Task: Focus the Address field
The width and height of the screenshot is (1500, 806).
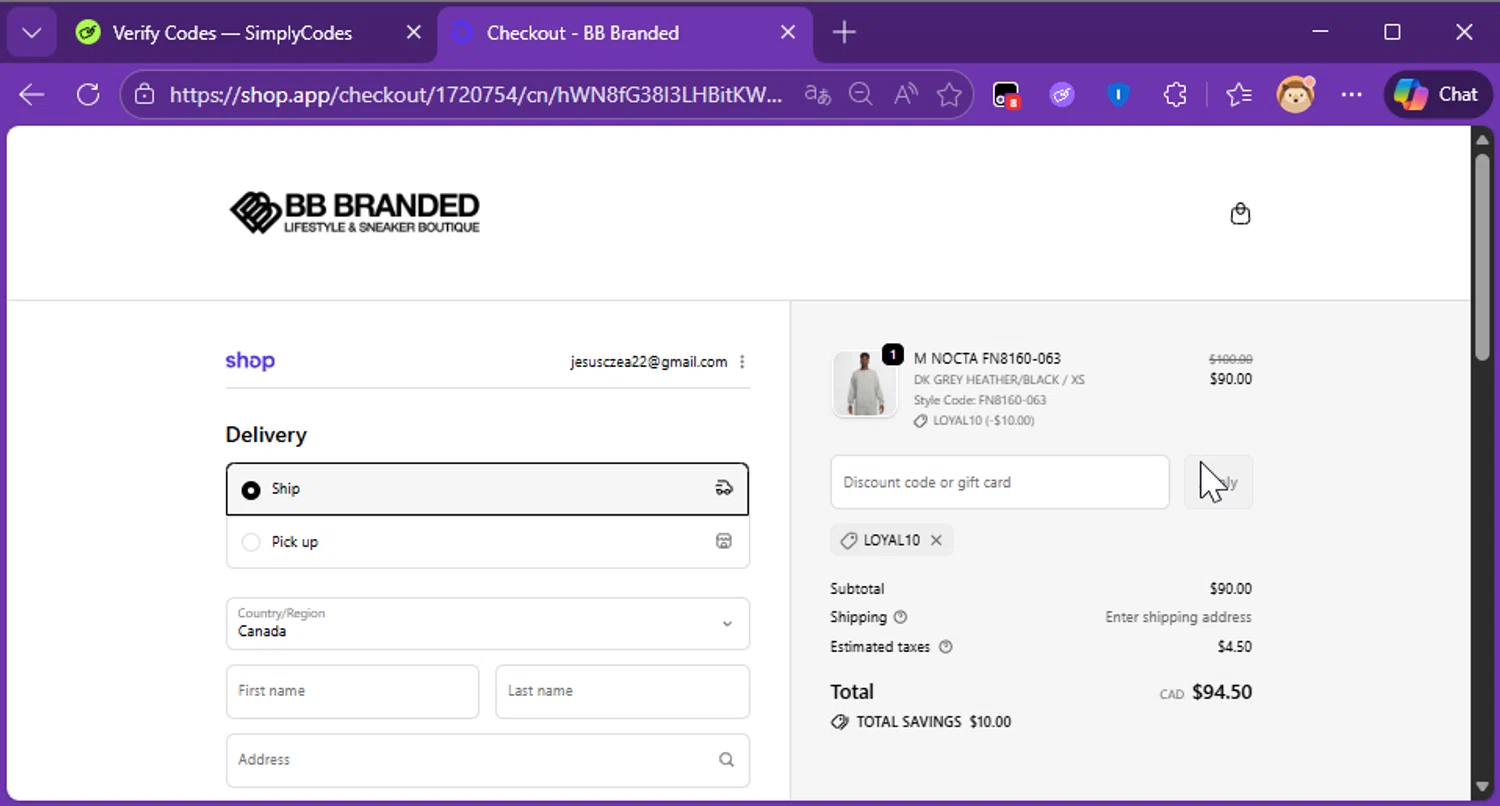Action: [487, 760]
